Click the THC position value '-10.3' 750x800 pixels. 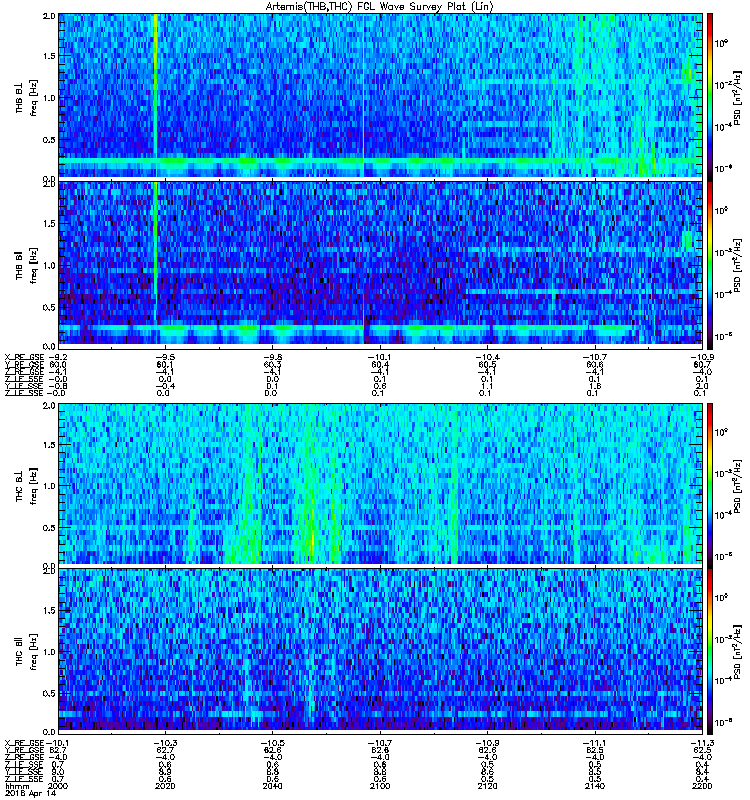tap(165, 743)
